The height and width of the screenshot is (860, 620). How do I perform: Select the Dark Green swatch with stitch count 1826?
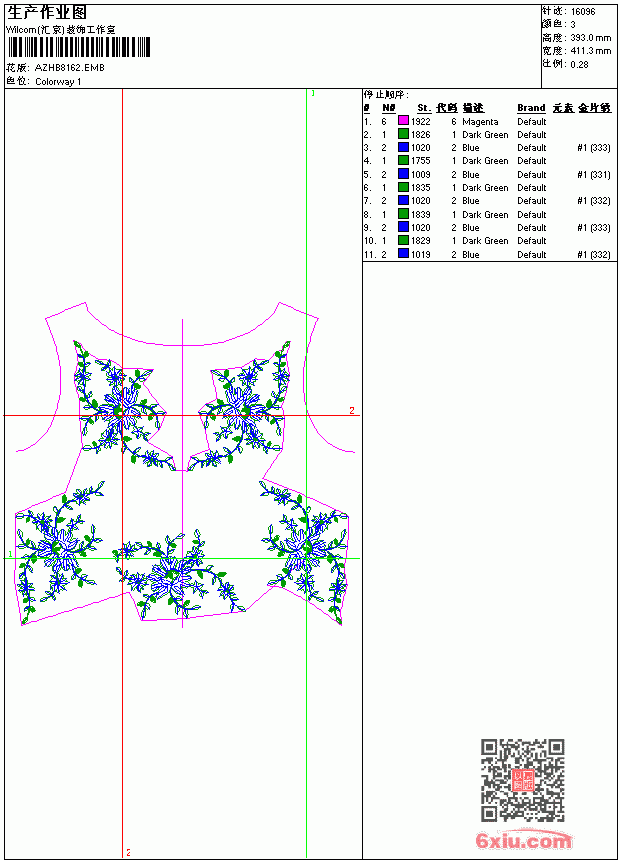click(403, 134)
